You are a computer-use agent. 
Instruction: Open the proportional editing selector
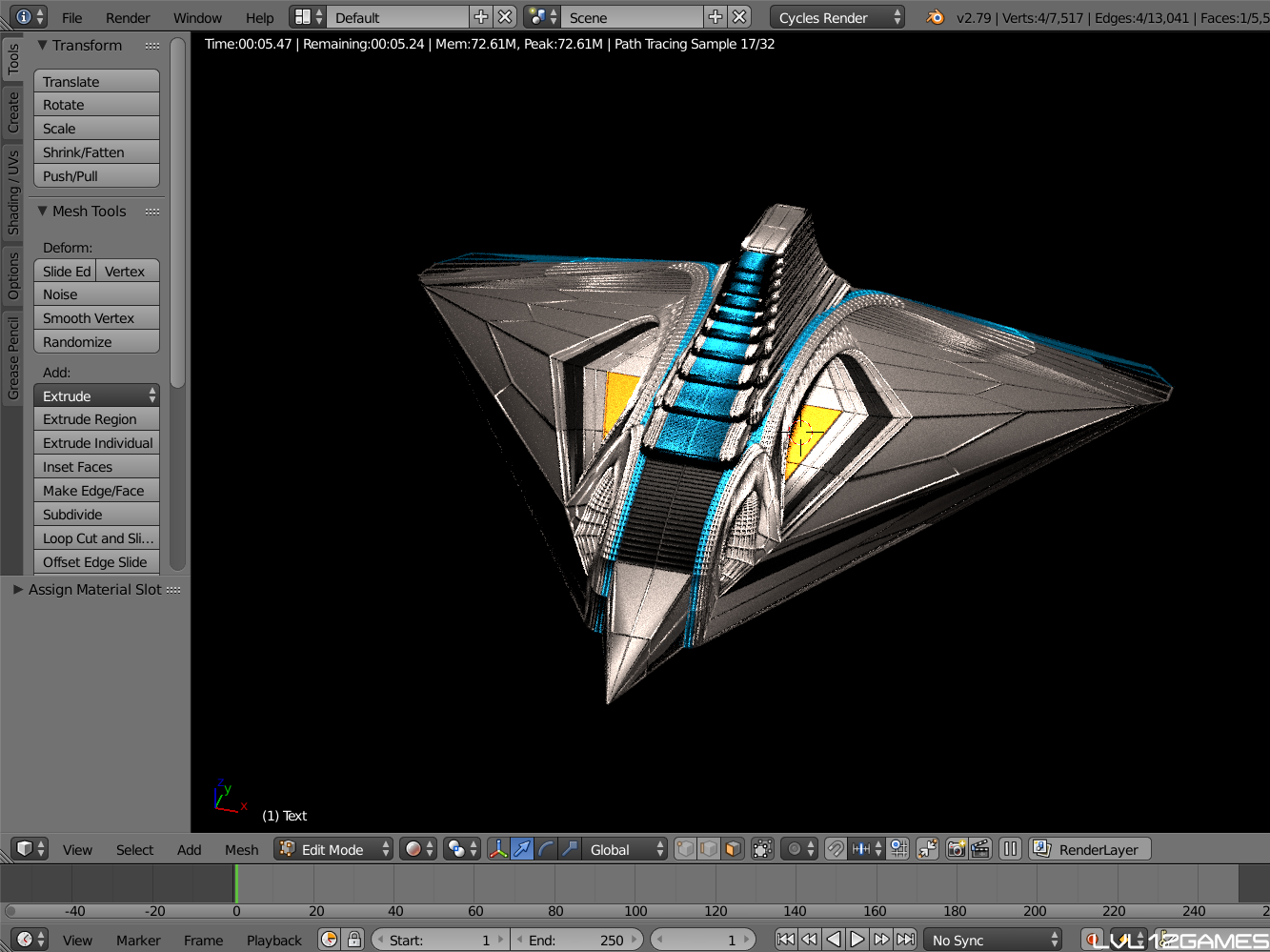798,849
